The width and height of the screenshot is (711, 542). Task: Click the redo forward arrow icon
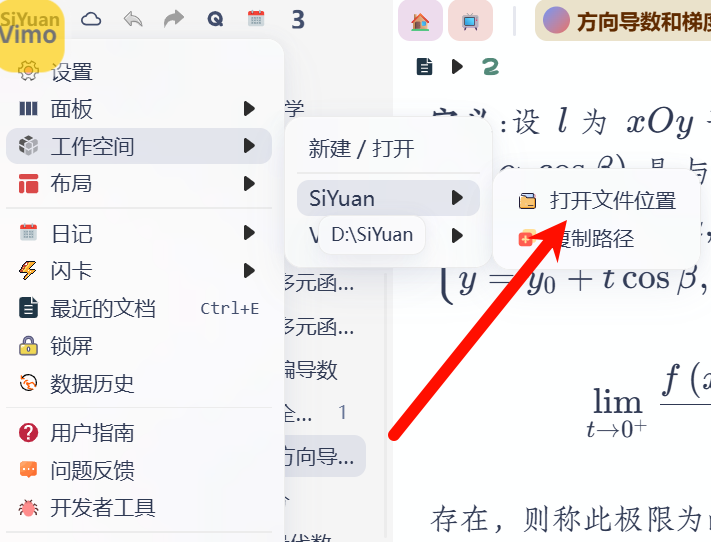tap(174, 20)
